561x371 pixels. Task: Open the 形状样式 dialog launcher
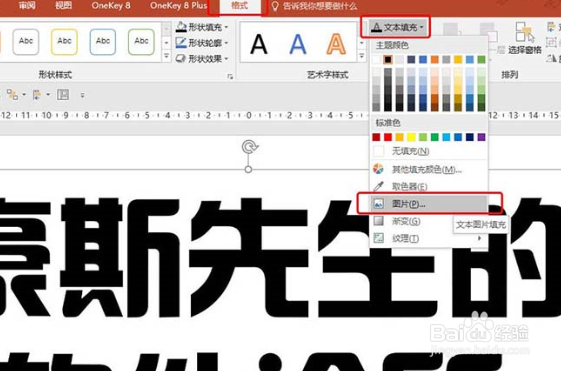pyautogui.click(x=230, y=76)
